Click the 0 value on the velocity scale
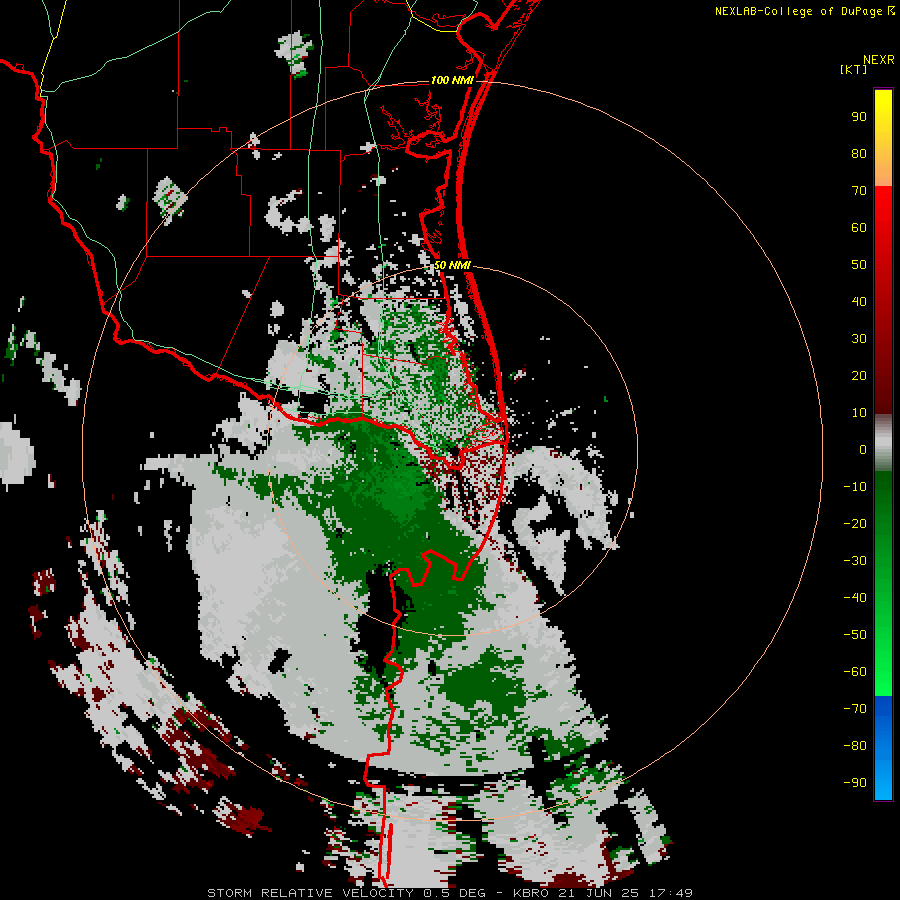The height and width of the screenshot is (900, 900). [x=863, y=450]
